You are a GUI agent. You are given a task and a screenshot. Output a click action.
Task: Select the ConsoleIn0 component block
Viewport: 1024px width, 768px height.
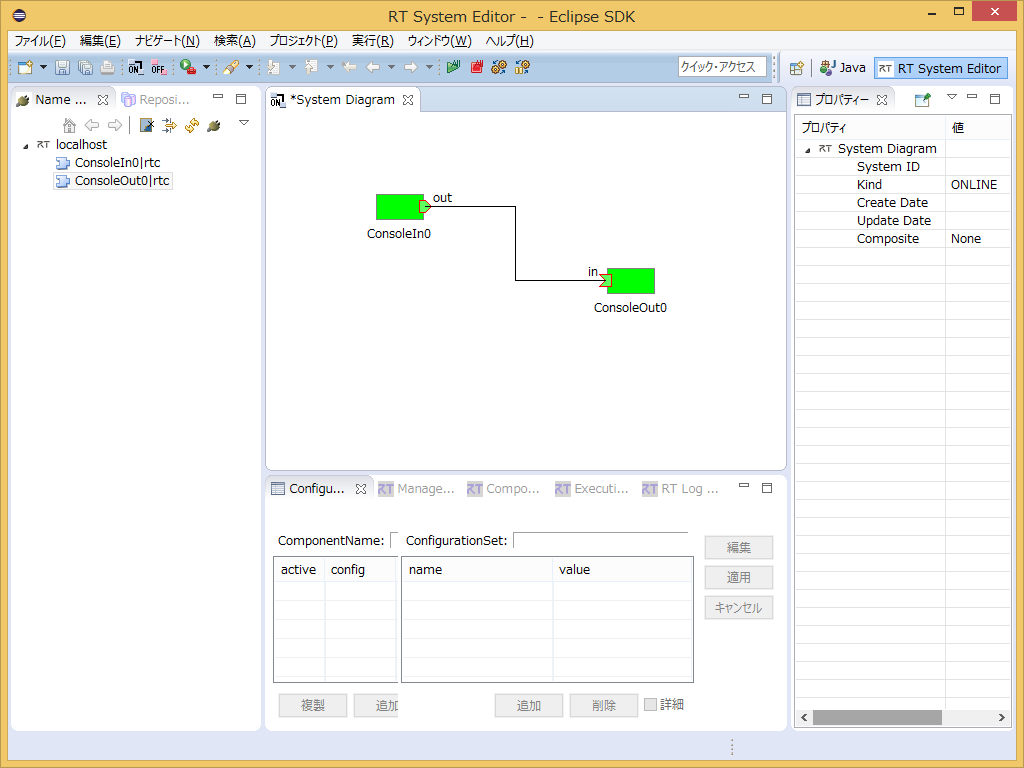click(398, 207)
